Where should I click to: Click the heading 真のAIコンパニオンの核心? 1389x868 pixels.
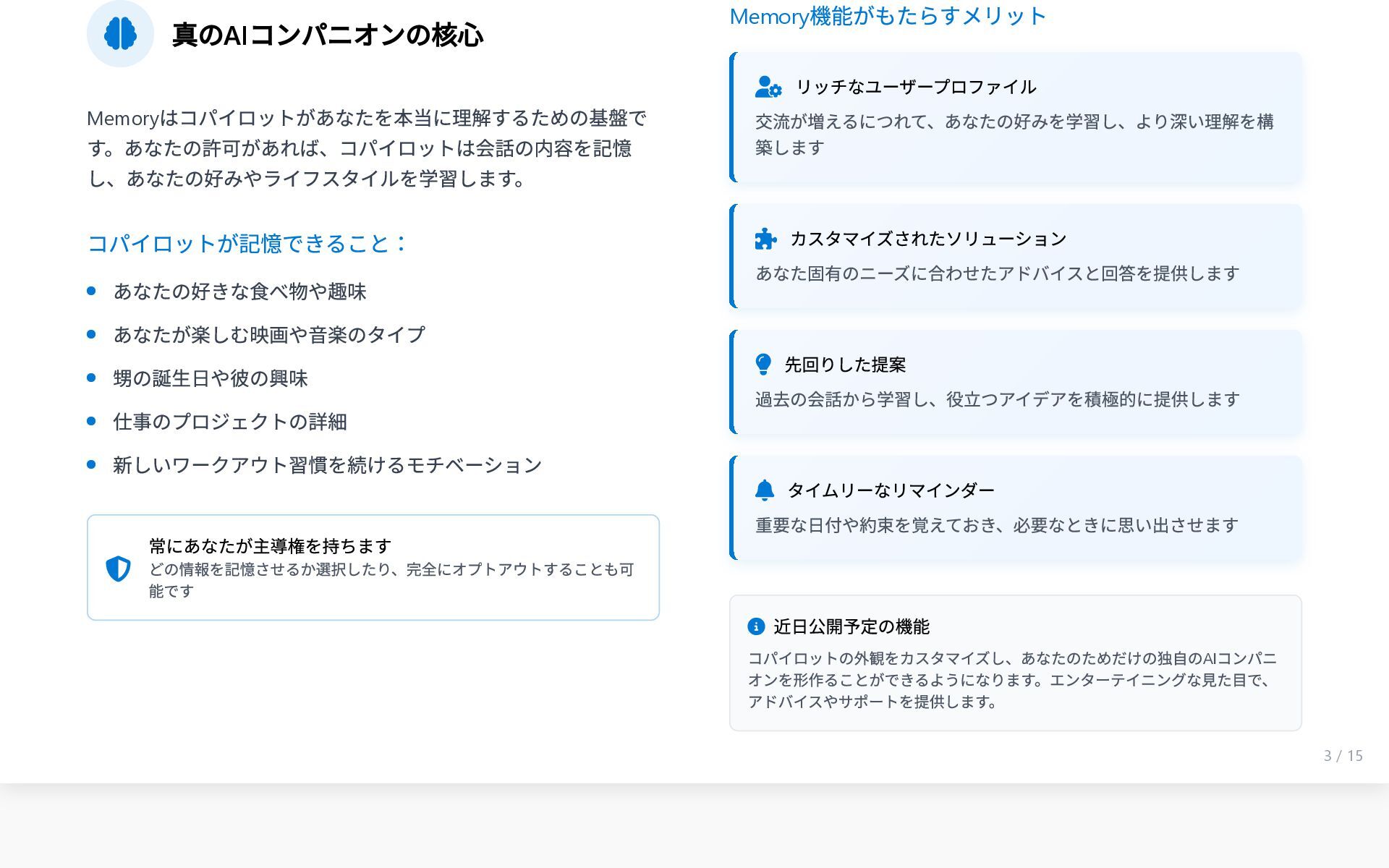point(328,35)
